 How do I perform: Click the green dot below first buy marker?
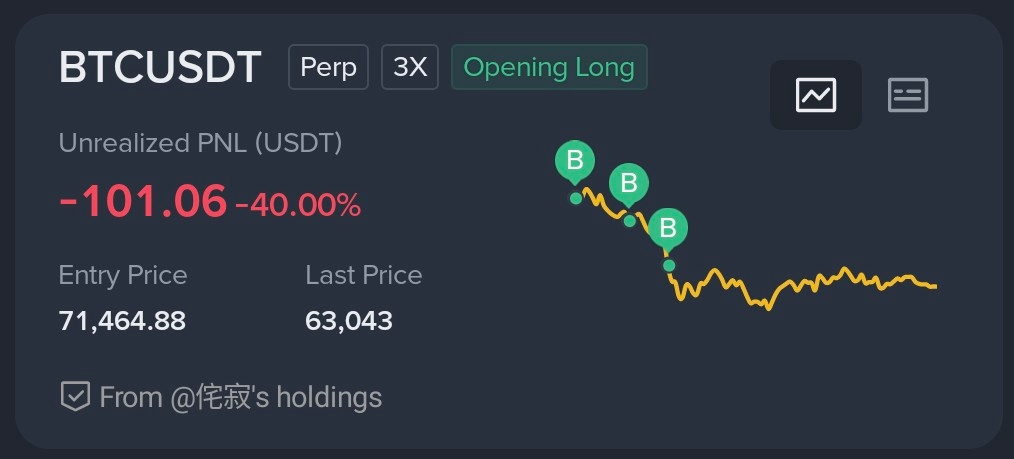pos(576,198)
